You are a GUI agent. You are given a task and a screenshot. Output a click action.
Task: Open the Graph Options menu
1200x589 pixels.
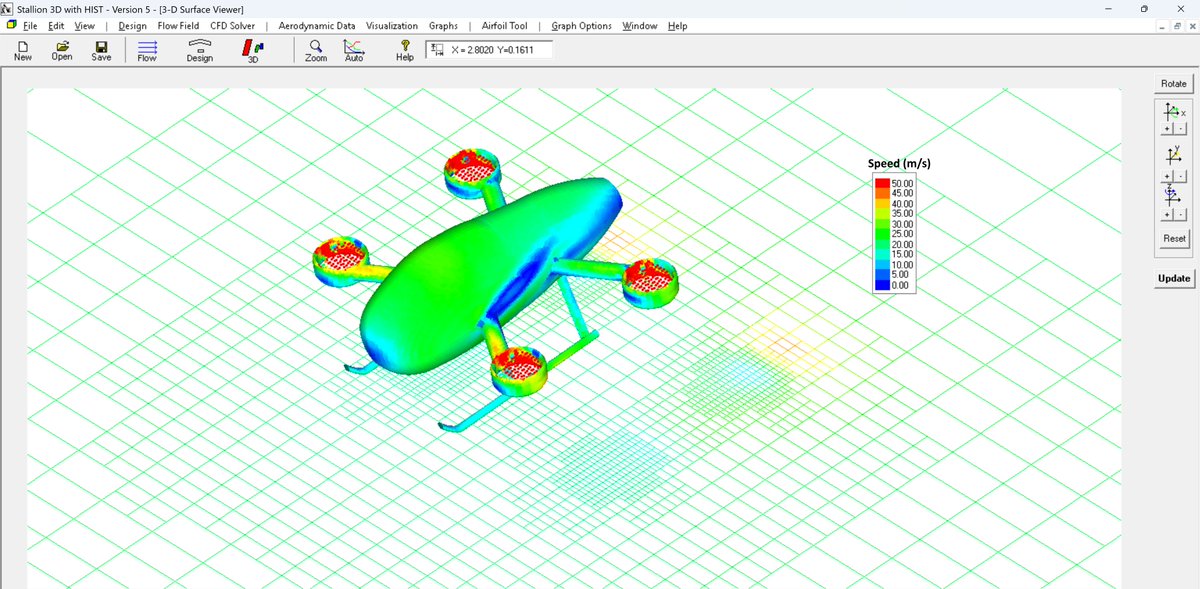(581, 26)
